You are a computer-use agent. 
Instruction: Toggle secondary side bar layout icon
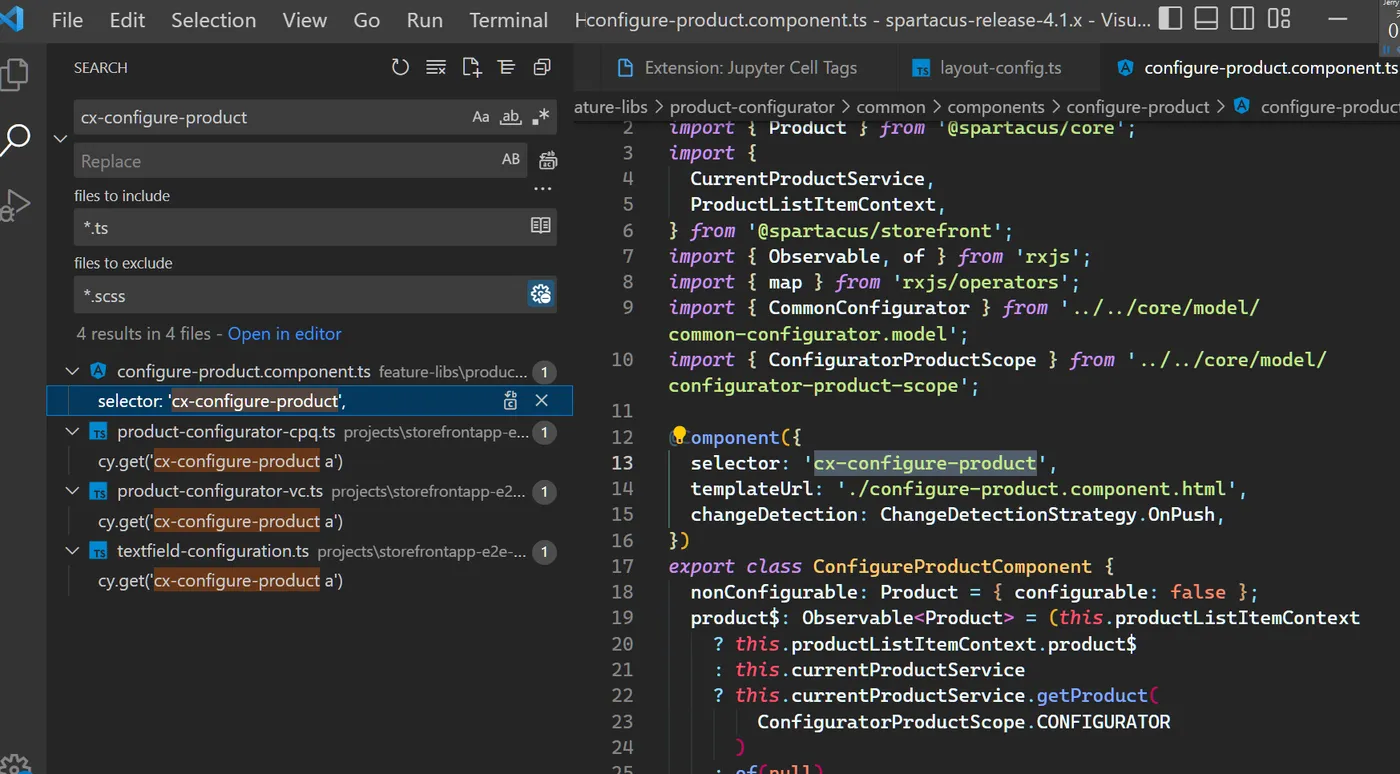click(x=1242, y=19)
